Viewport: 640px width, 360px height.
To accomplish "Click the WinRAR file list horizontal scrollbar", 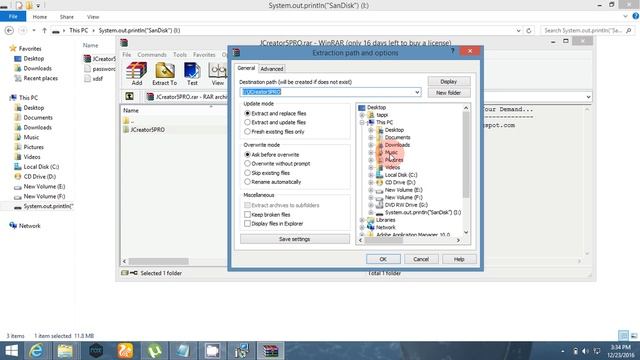I will [158, 261].
